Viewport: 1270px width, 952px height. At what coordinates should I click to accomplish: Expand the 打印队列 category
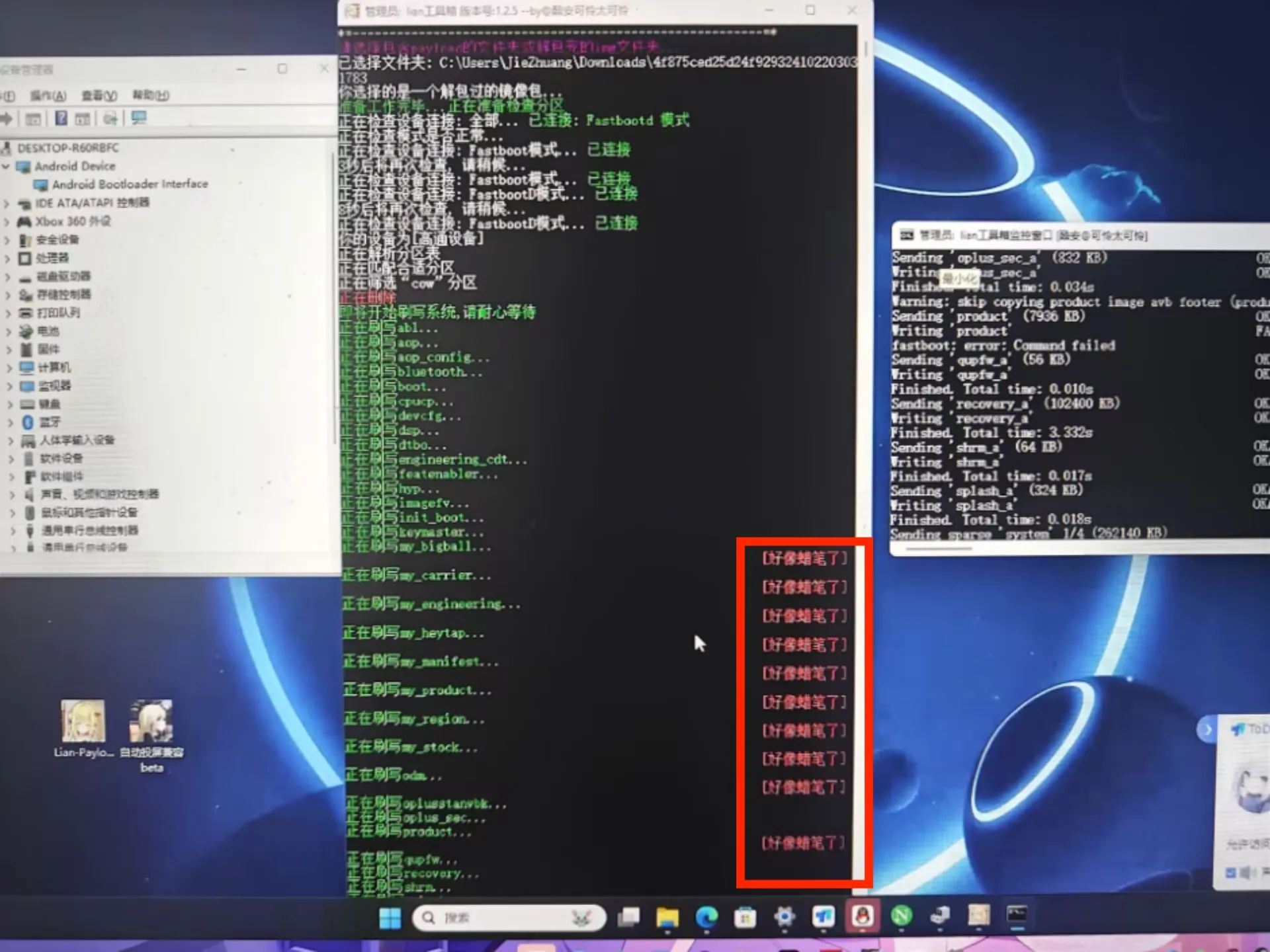(x=7, y=313)
